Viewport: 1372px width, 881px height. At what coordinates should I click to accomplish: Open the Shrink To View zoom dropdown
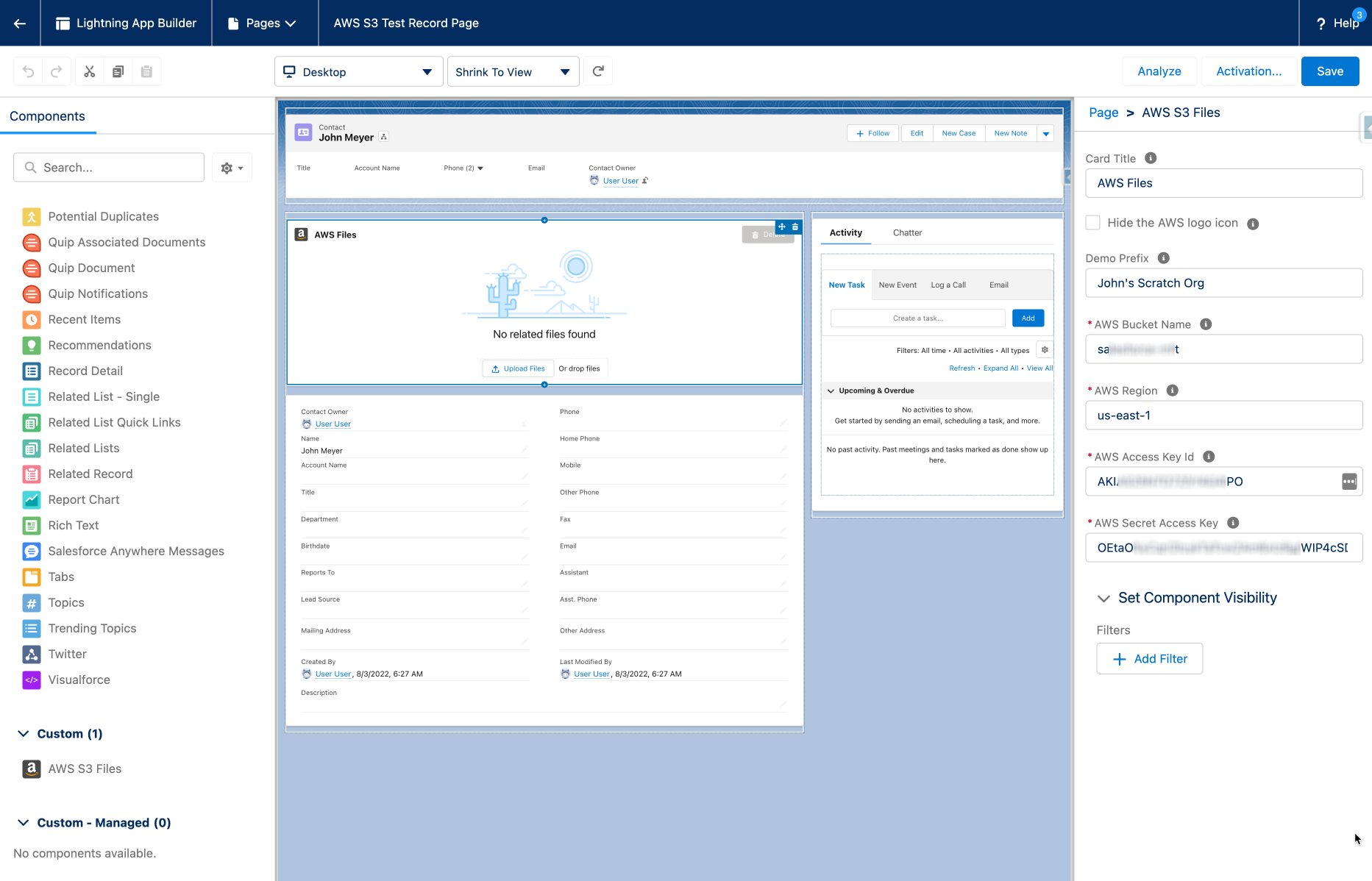pyautogui.click(x=513, y=71)
